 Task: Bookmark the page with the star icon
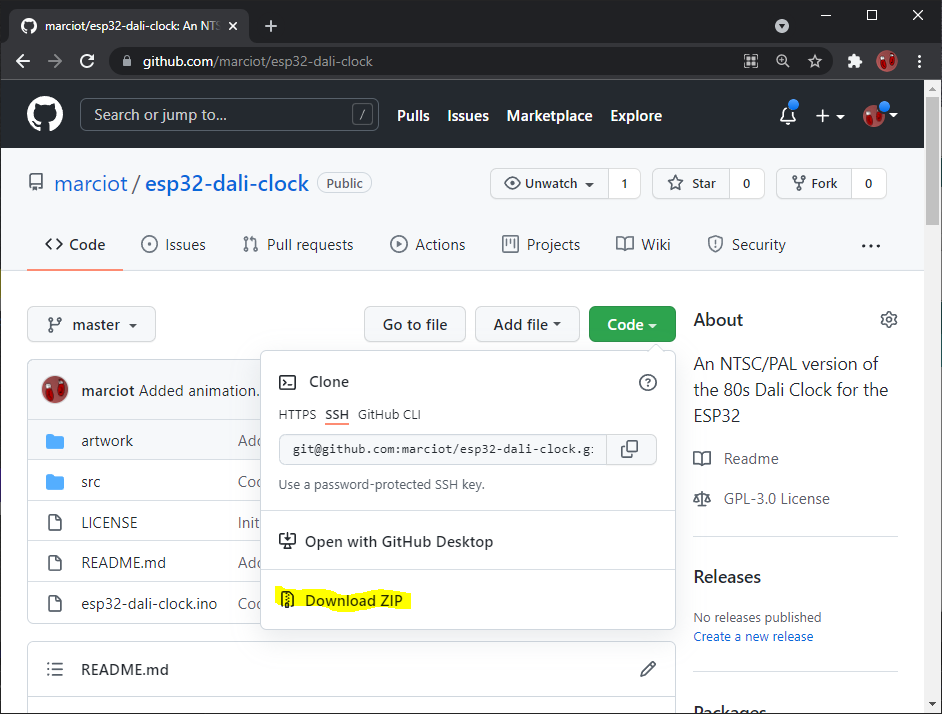(815, 61)
